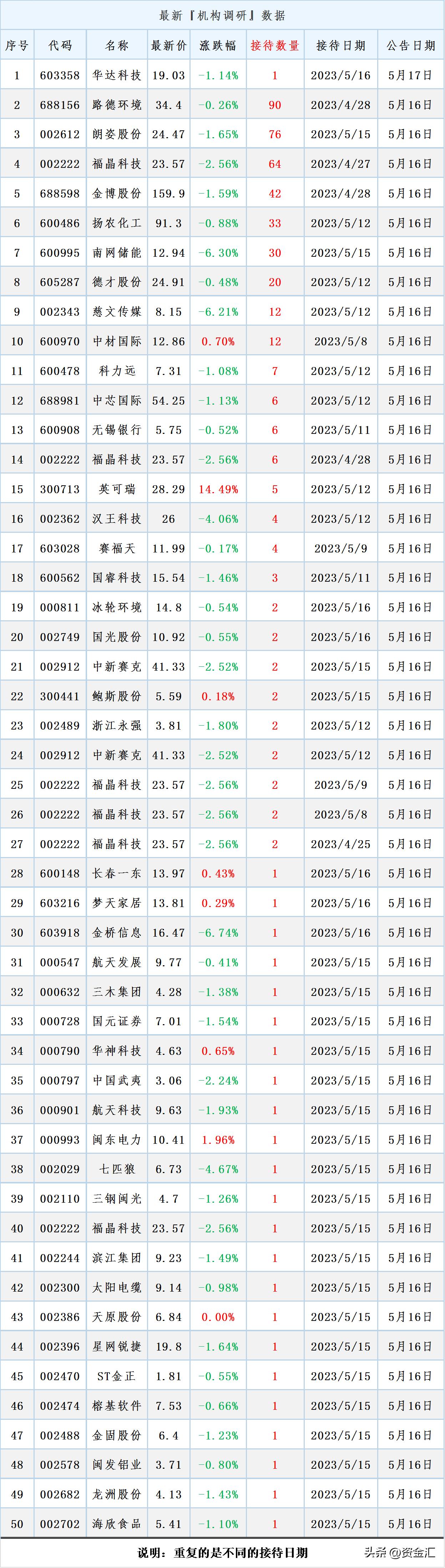Select stock name 国元证券
The width and height of the screenshot is (445, 1568).
click(117, 1021)
